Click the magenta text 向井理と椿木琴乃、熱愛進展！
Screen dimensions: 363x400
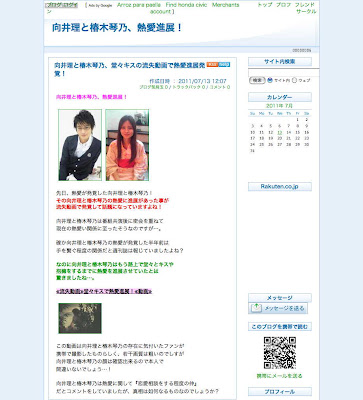tap(91, 97)
